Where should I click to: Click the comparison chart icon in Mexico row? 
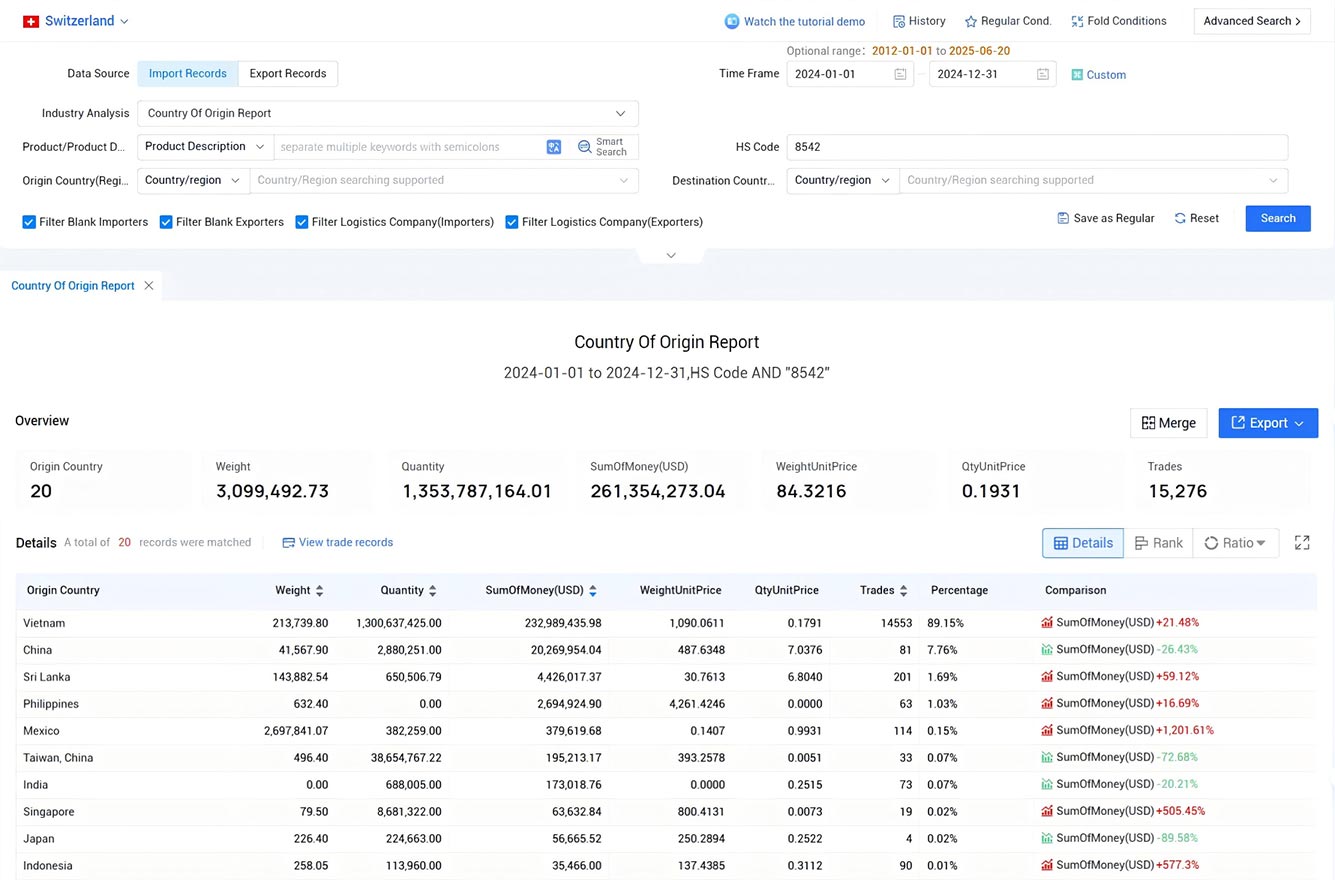pos(1047,730)
